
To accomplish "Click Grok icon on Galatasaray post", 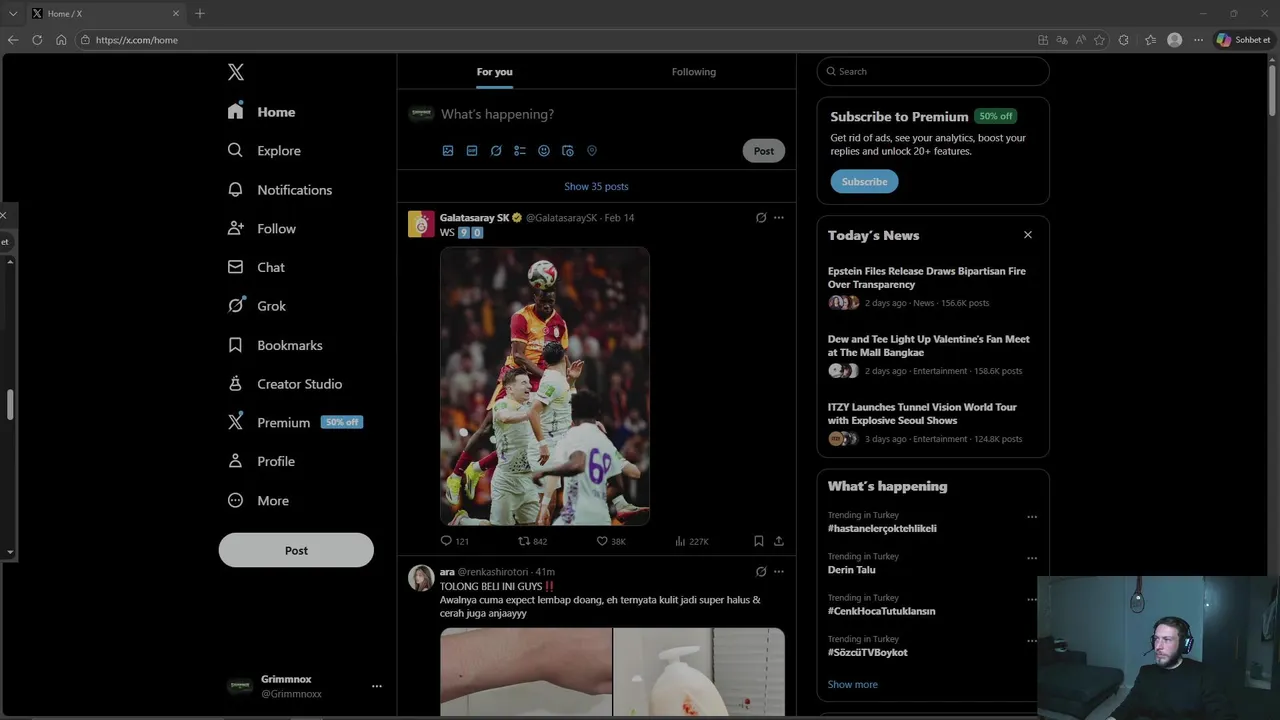I will [x=761, y=218].
